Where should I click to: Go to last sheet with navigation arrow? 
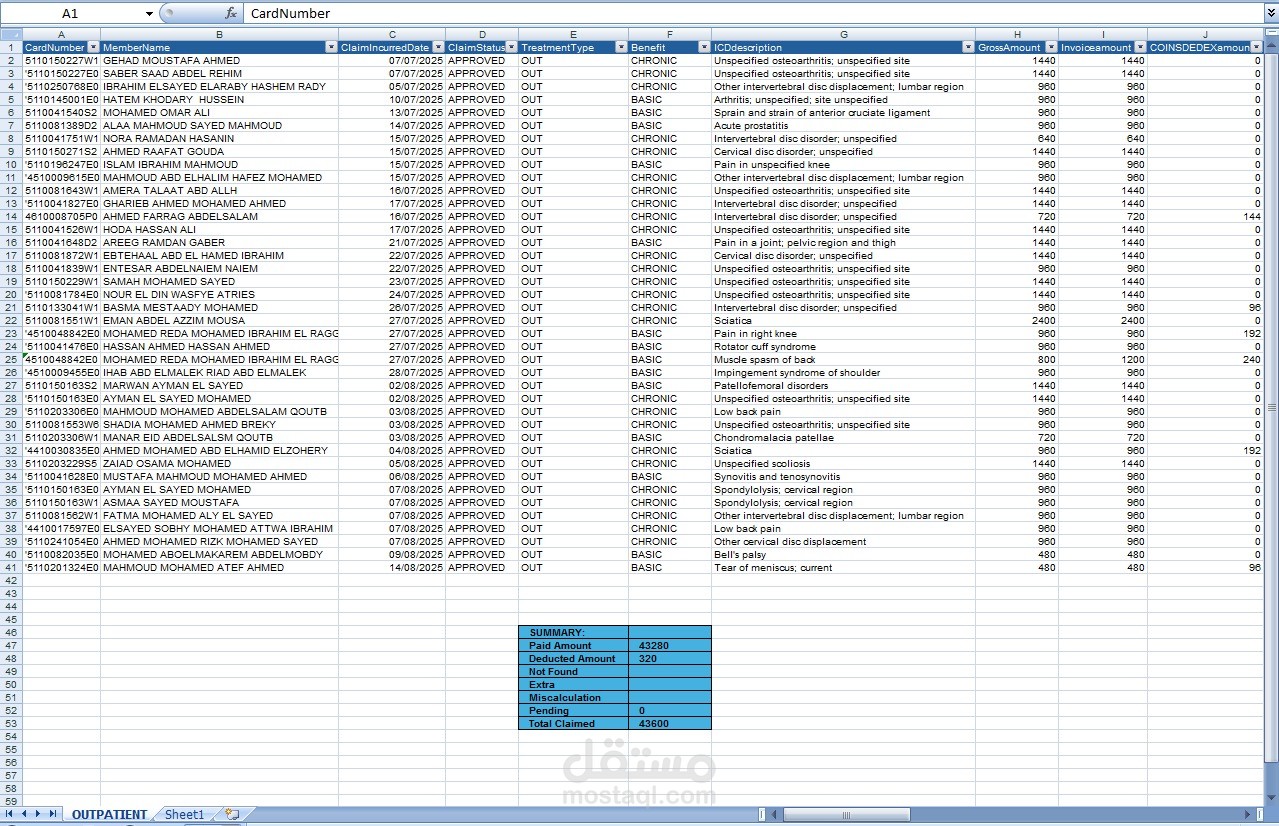pos(53,814)
